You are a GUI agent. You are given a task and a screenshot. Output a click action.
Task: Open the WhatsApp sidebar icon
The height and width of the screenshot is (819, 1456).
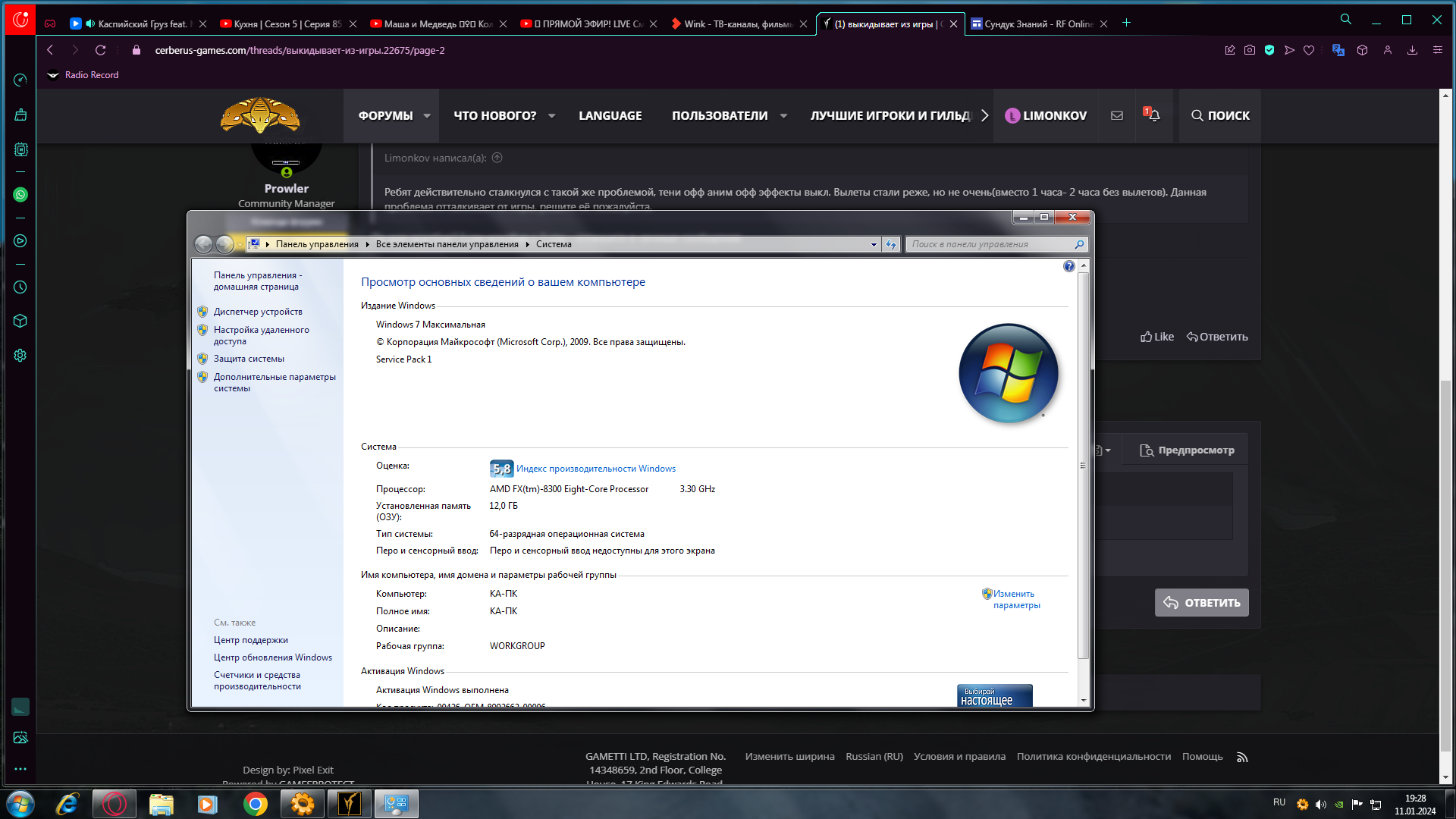(20, 195)
